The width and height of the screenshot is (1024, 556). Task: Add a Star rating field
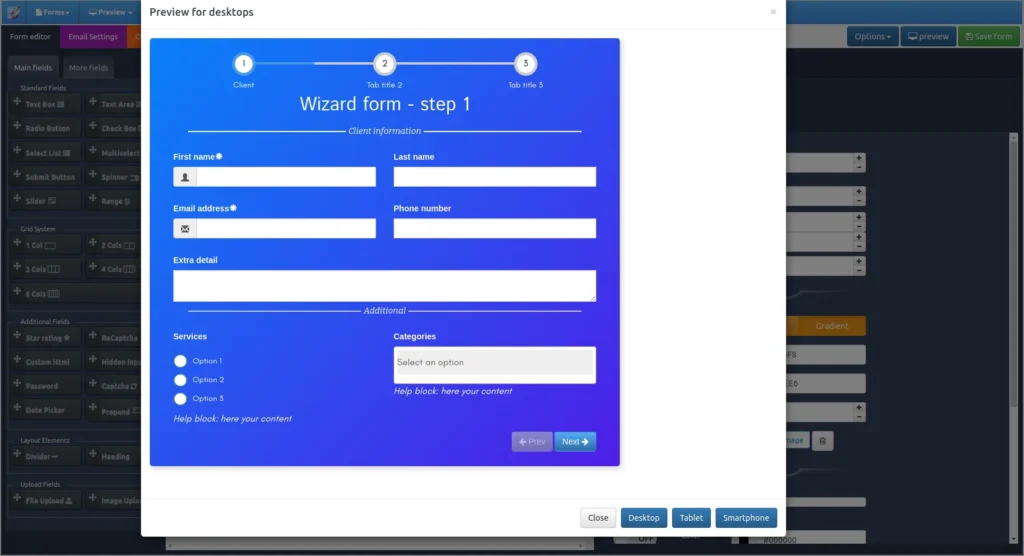pyautogui.click(x=45, y=337)
